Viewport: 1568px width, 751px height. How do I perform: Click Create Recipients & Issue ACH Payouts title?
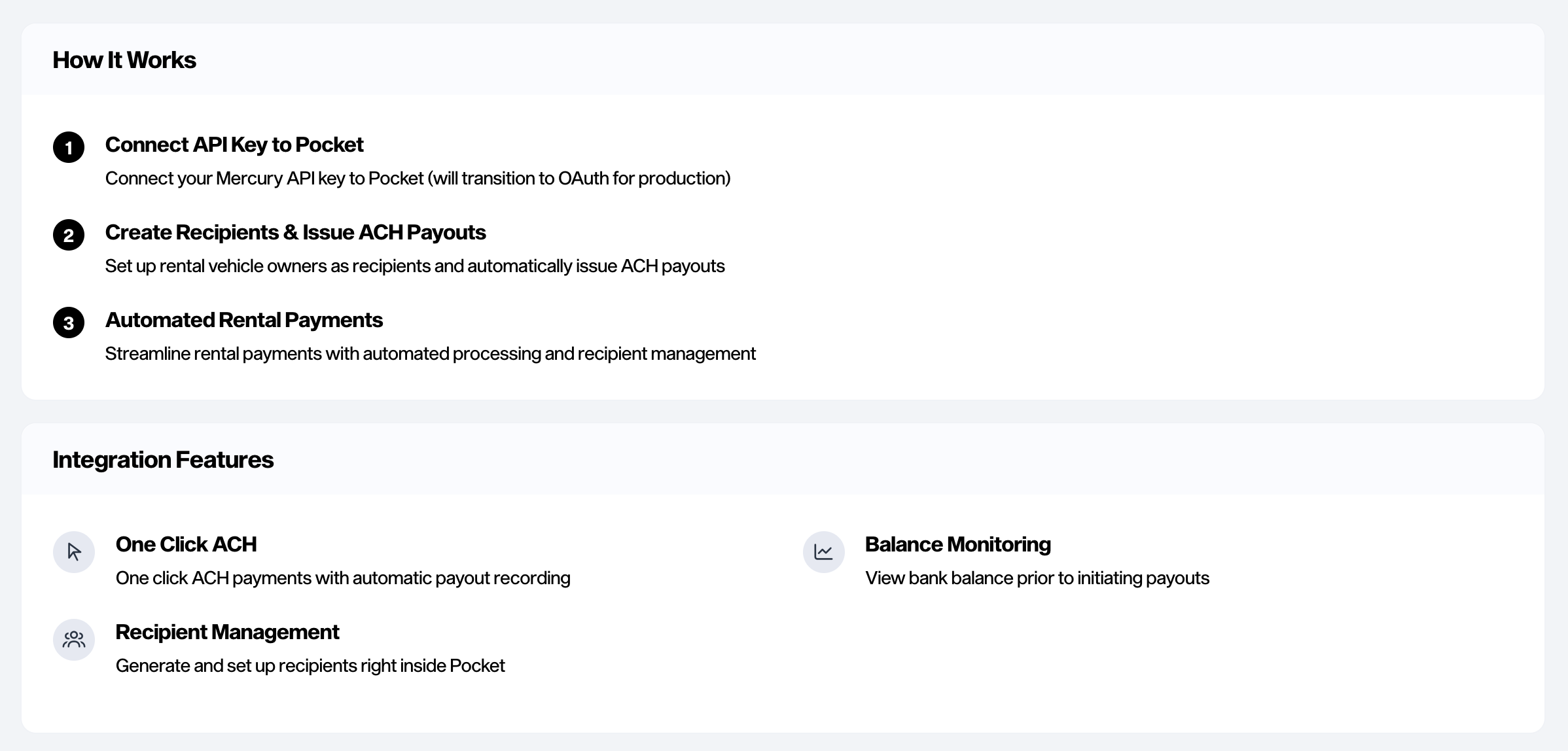coord(295,232)
